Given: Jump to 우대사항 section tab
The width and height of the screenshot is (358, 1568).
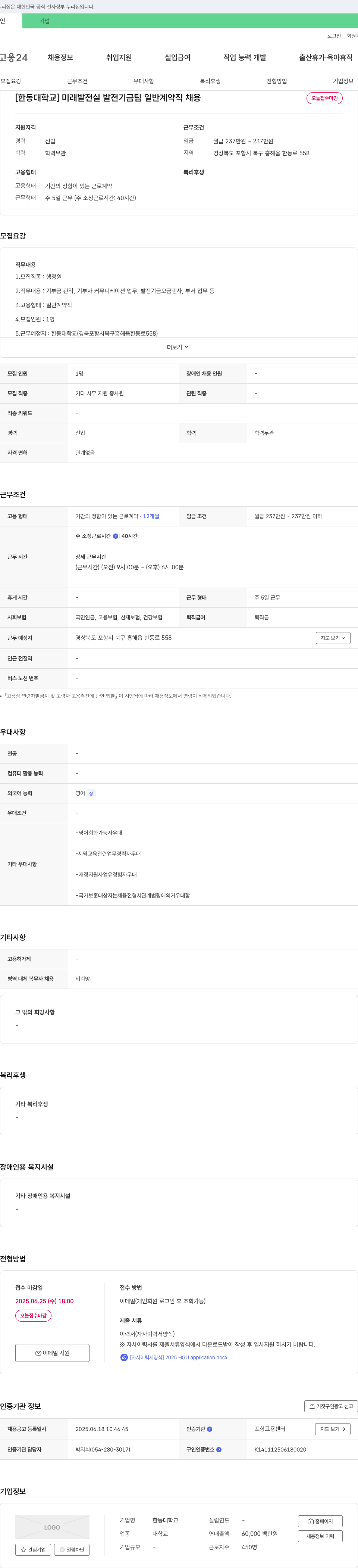Looking at the screenshot, I should (144, 81).
